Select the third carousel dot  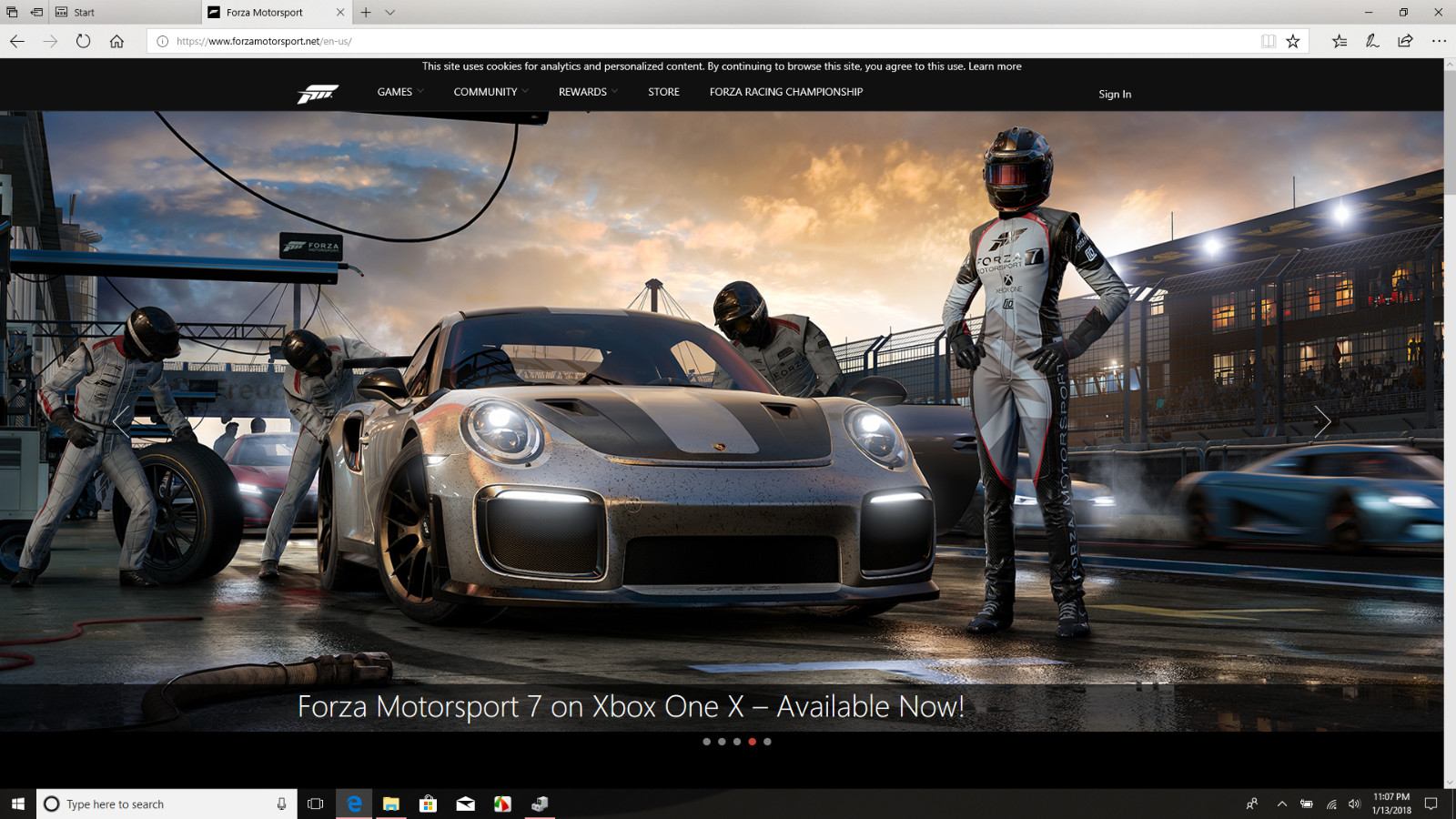(737, 742)
